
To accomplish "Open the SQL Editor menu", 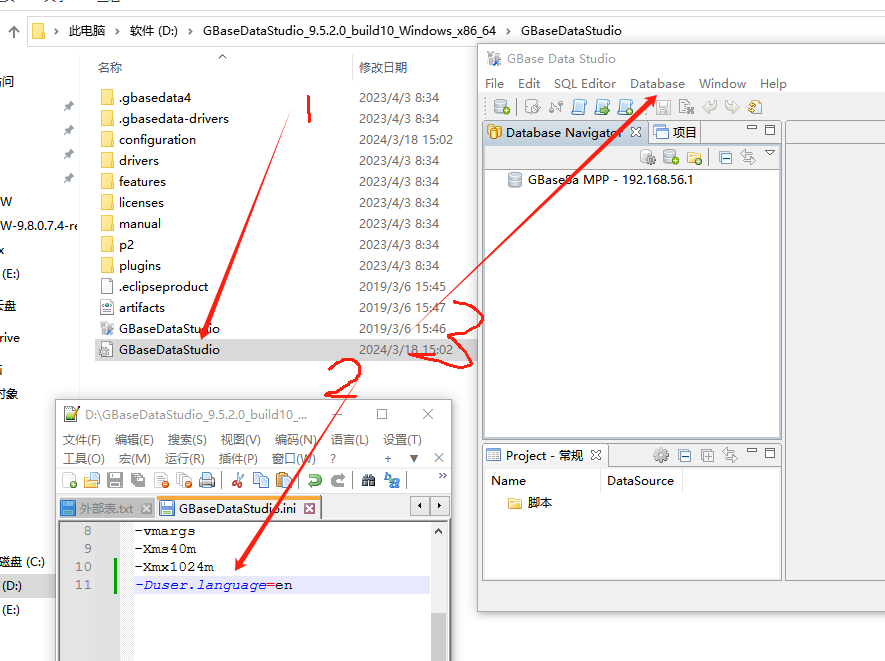I will click(x=585, y=84).
